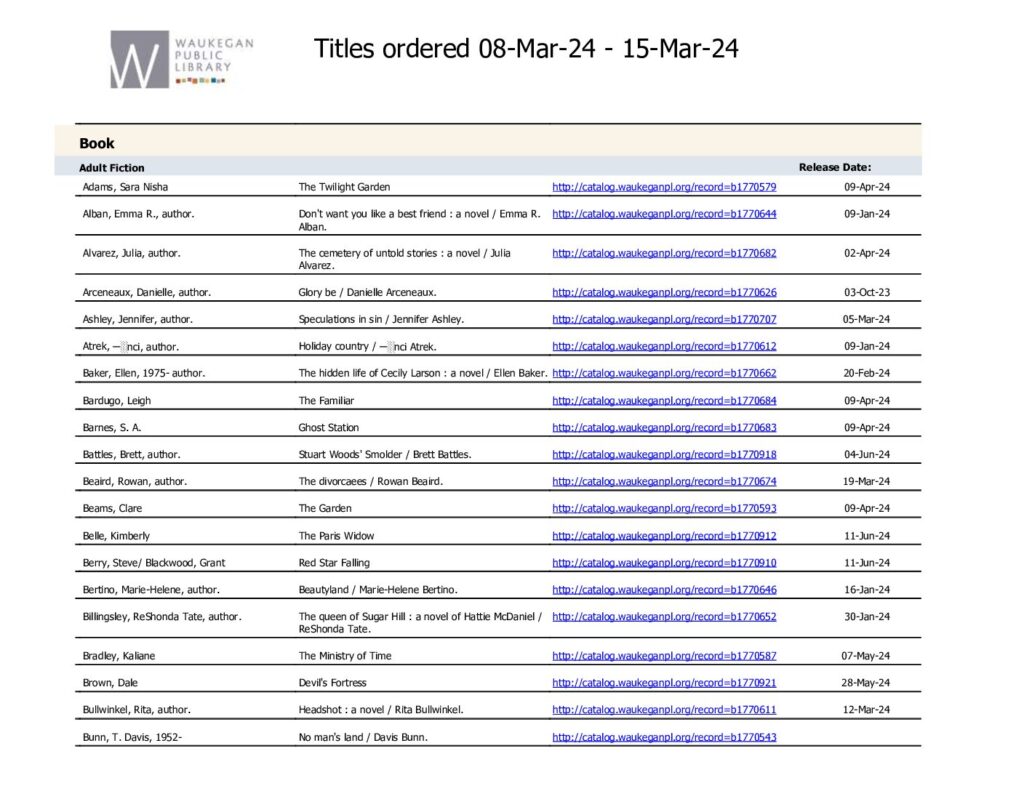Click author 'Bertino, Marie-Helene, author.'
The height and width of the screenshot is (791, 1024).
151,589
